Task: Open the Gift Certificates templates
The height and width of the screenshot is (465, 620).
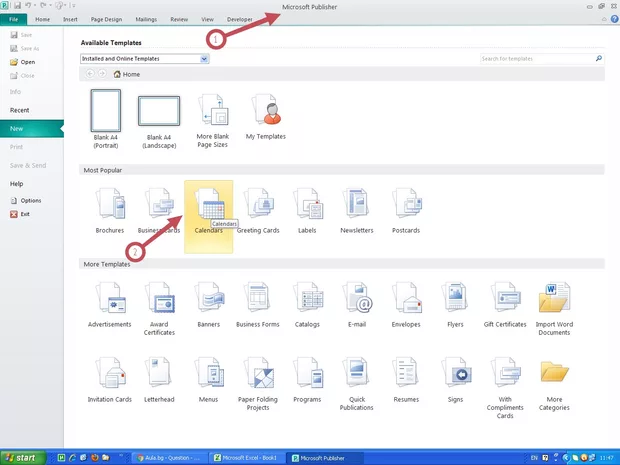Action: click(x=504, y=298)
